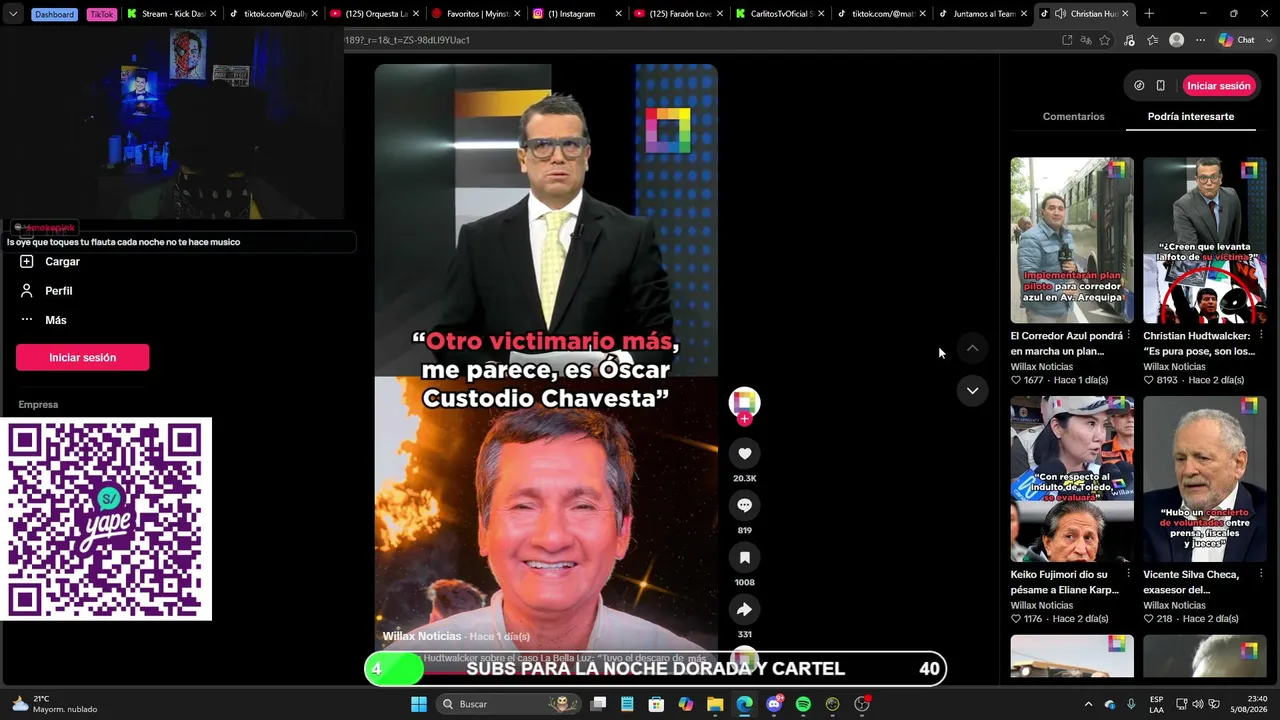Screen dimensions: 1280x720
Task: Go to next video with down arrow
Action: 972,390
